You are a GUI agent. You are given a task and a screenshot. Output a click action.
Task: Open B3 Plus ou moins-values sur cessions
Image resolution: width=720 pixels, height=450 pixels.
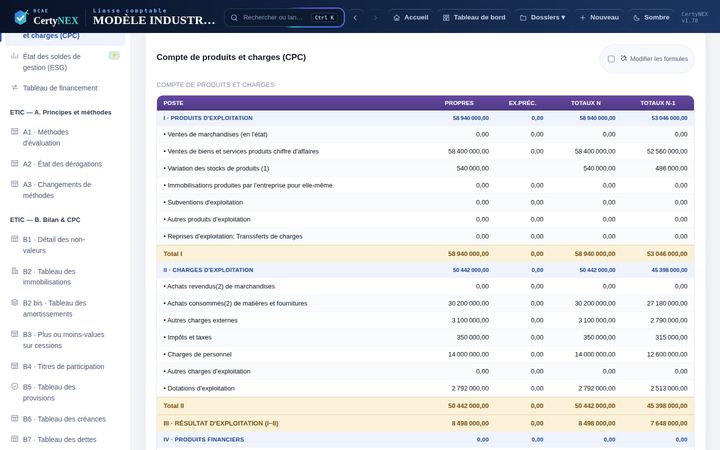point(65,340)
